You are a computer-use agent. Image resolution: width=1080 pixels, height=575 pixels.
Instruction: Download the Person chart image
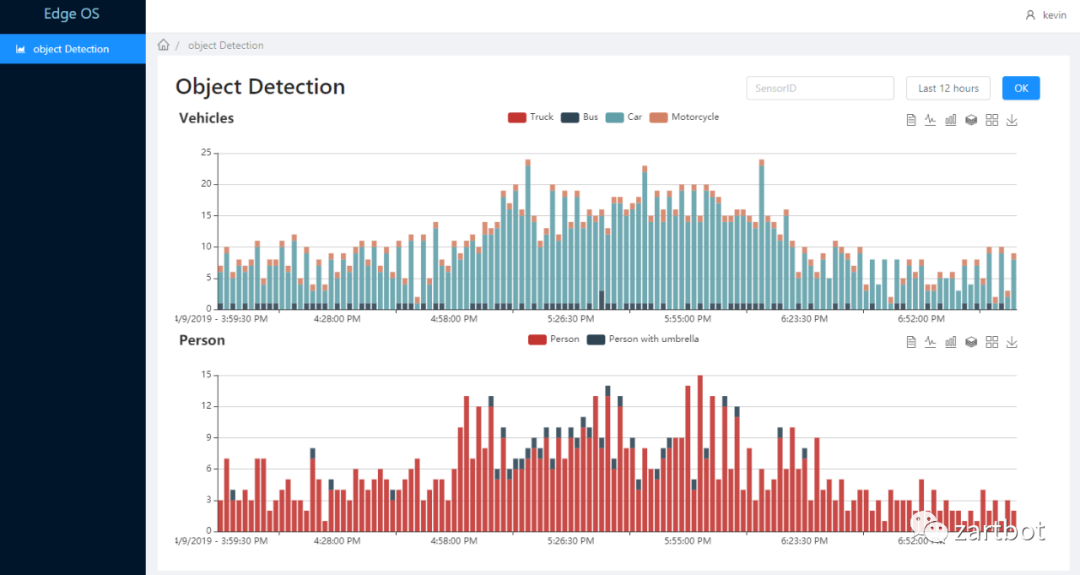(1012, 342)
